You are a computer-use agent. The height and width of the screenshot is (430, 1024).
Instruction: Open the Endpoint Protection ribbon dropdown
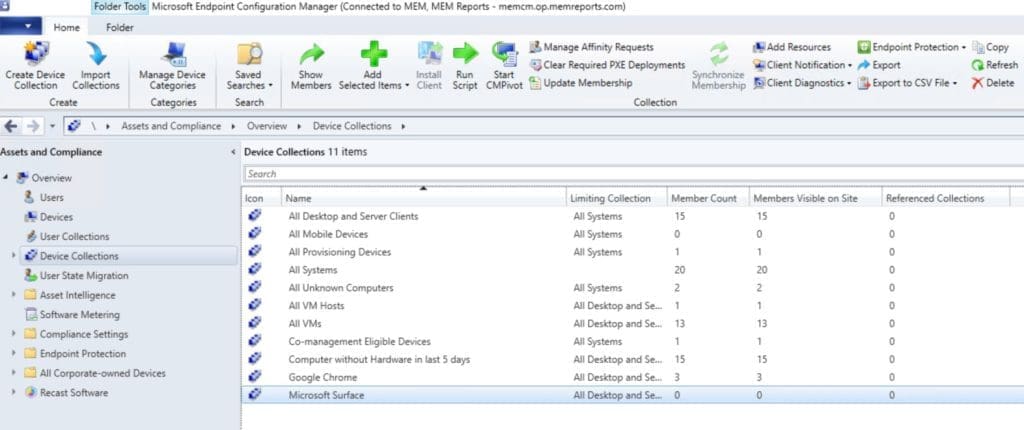911,47
